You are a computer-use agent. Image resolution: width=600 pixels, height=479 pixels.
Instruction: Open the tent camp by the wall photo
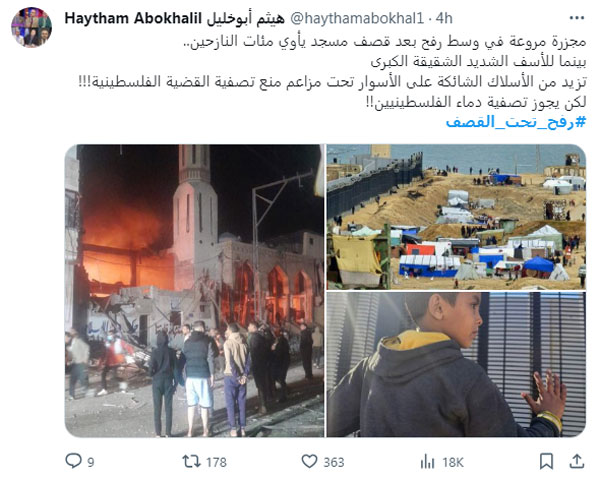point(456,217)
